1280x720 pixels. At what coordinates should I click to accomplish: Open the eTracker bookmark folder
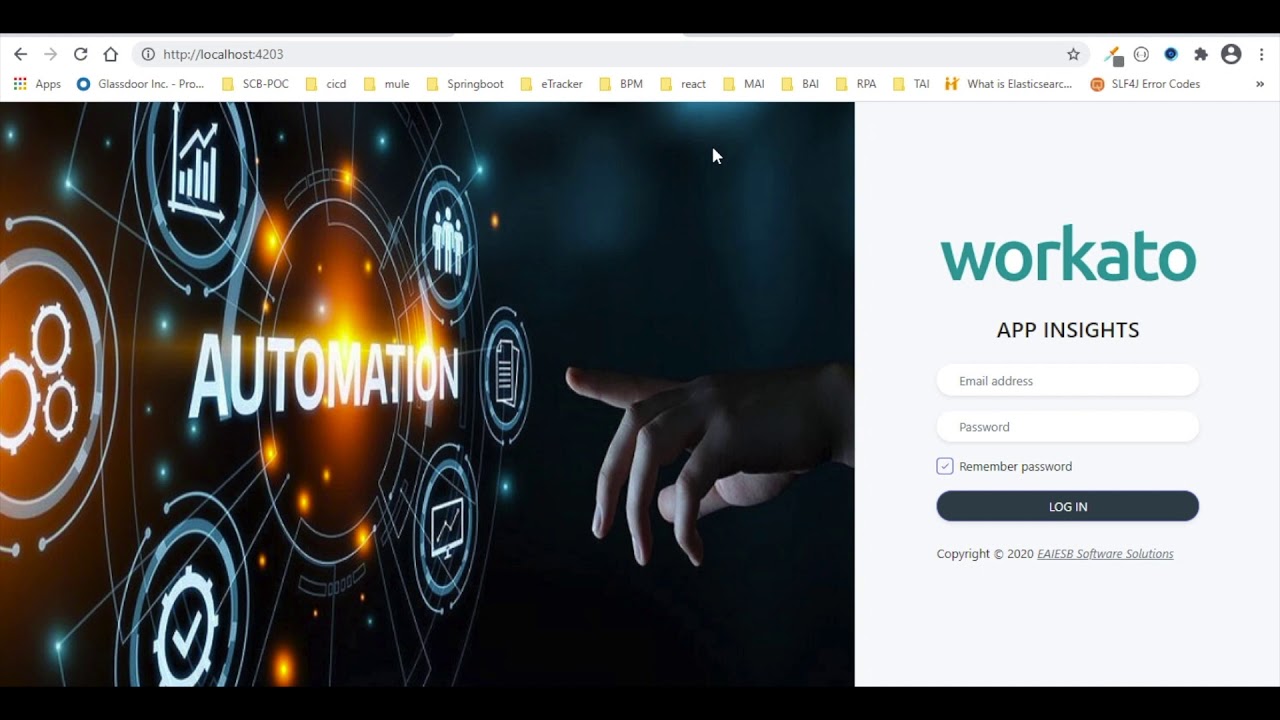click(x=552, y=84)
